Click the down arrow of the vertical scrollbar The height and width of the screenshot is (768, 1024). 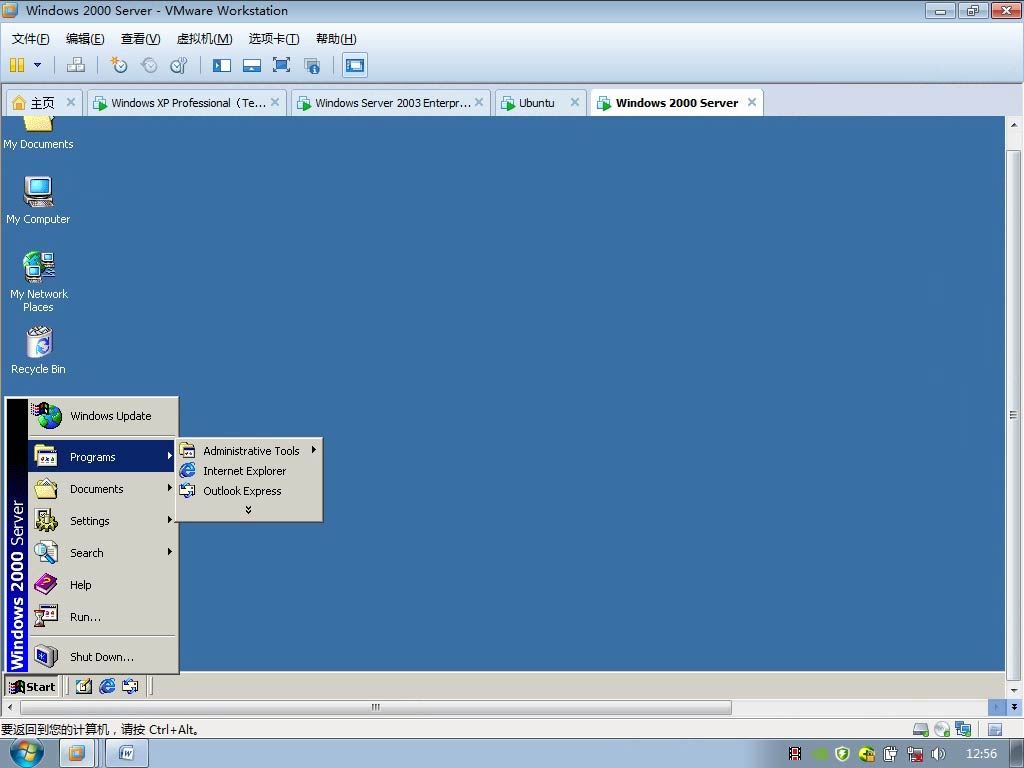1014,690
